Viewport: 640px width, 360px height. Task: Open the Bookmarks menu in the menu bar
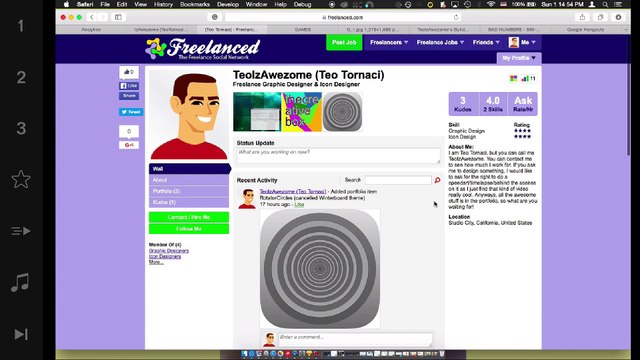click(195, 4)
